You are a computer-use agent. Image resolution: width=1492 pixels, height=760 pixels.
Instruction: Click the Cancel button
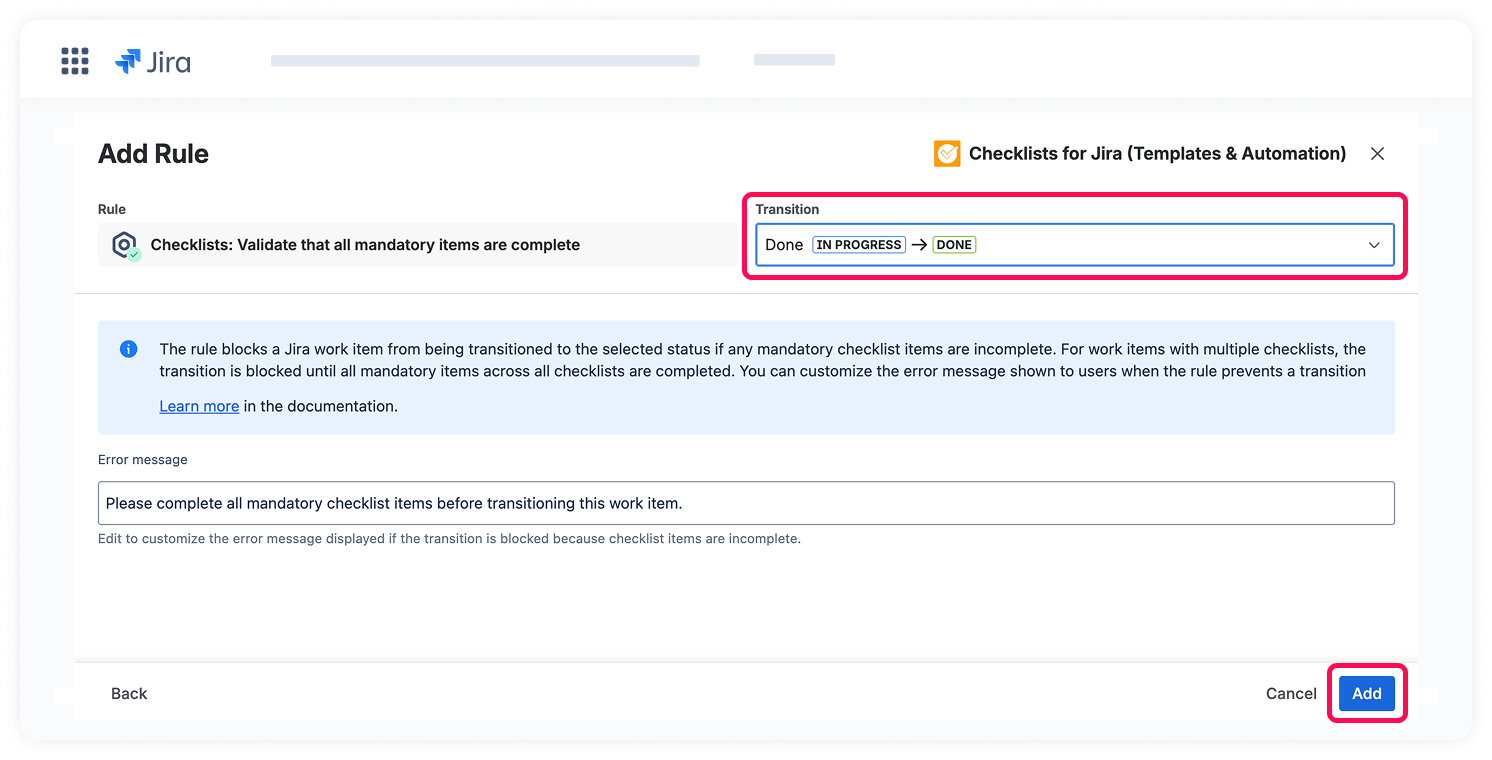(1291, 693)
